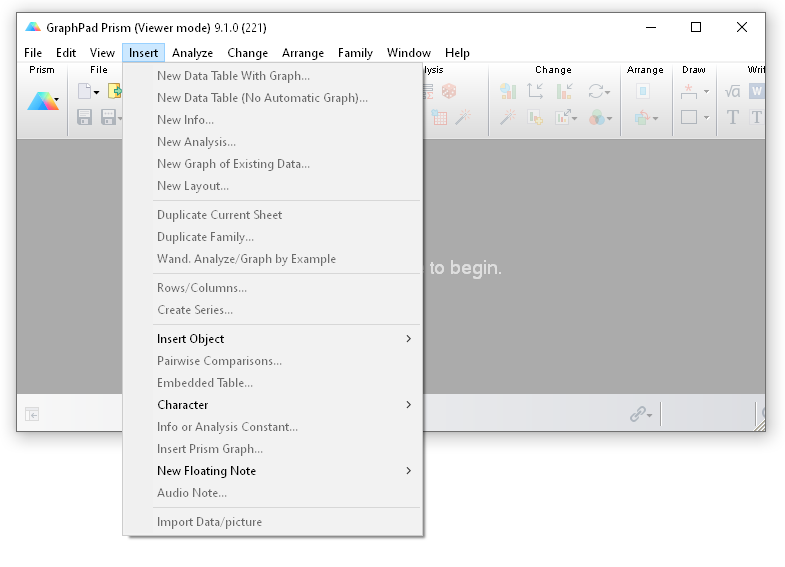Open the Edit menu
This screenshot has height=567, width=785.
coord(66,53)
